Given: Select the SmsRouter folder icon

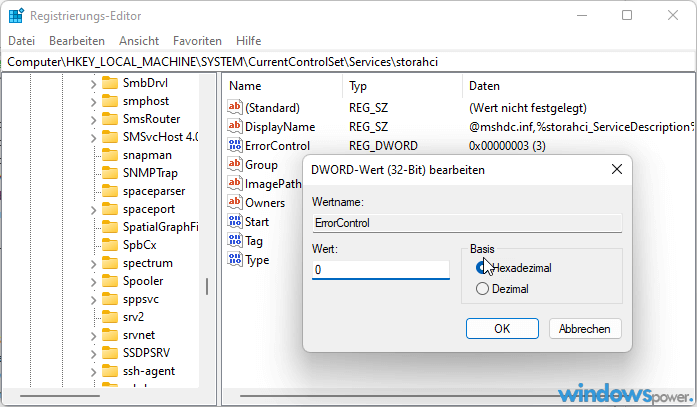Looking at the screenshot, I should click(110, 119).
